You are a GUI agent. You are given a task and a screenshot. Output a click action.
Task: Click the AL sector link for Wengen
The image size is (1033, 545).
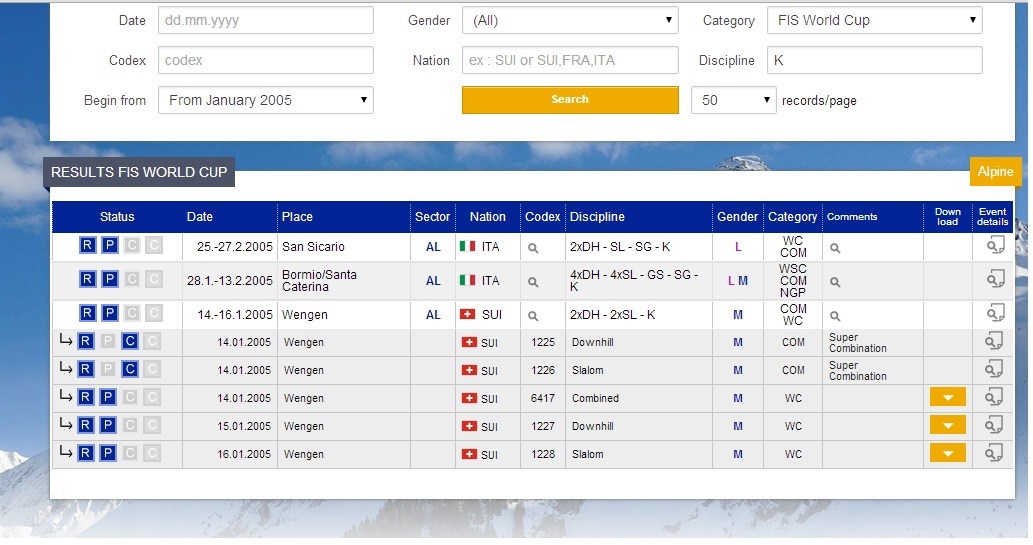[x=433, y=314]
